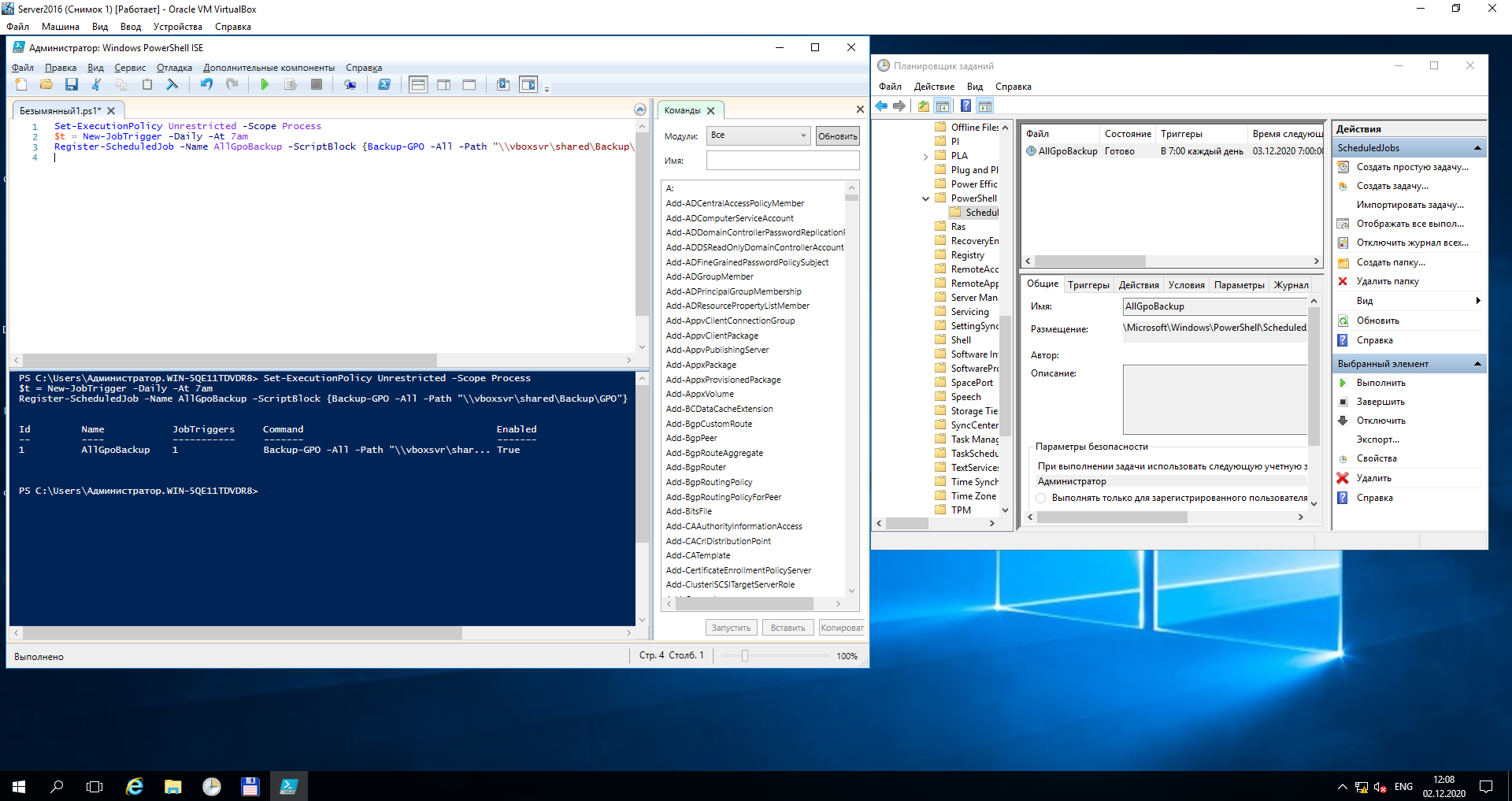Clear the console pane with the squeegee icon
The image size is (1512, 801).
[x=172, y=85]
